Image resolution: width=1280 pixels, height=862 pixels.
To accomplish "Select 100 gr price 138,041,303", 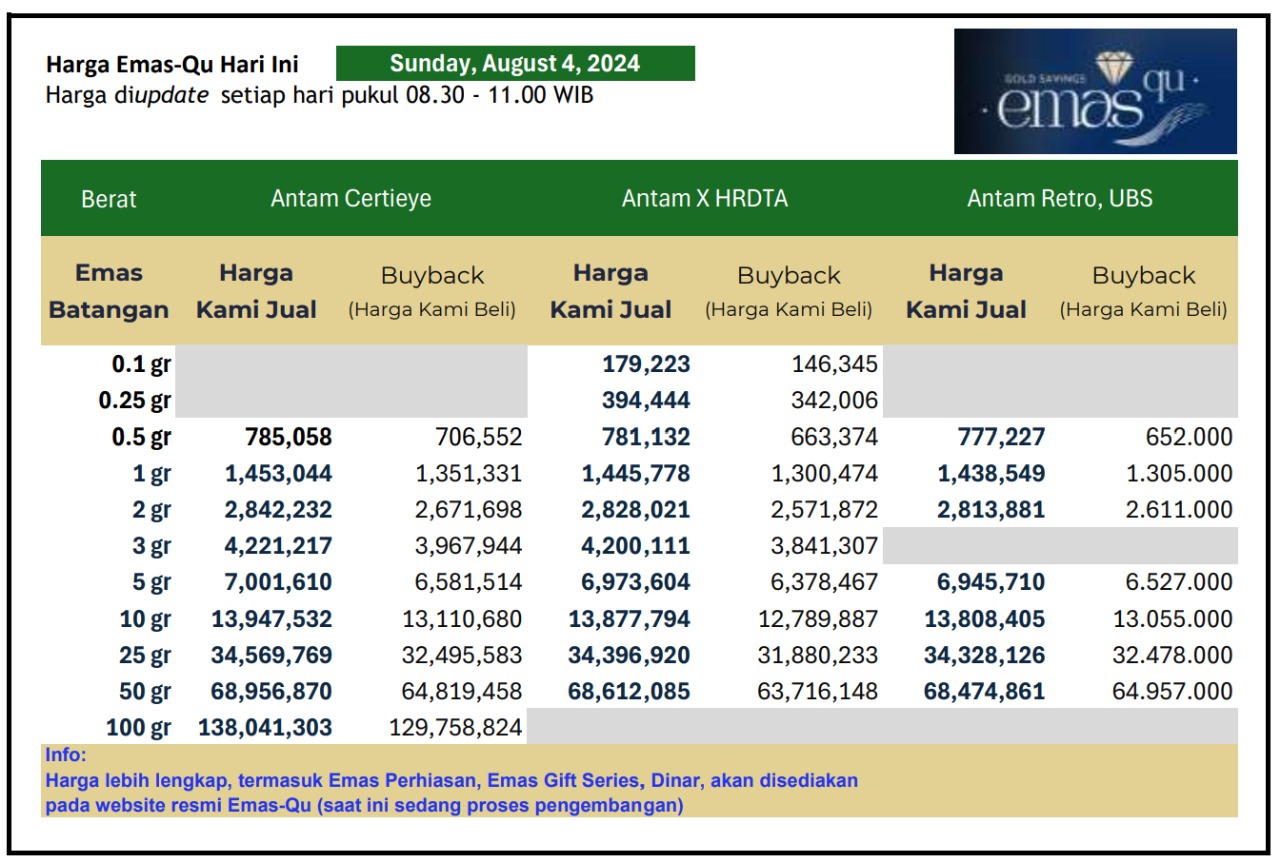I will [265, 728].
